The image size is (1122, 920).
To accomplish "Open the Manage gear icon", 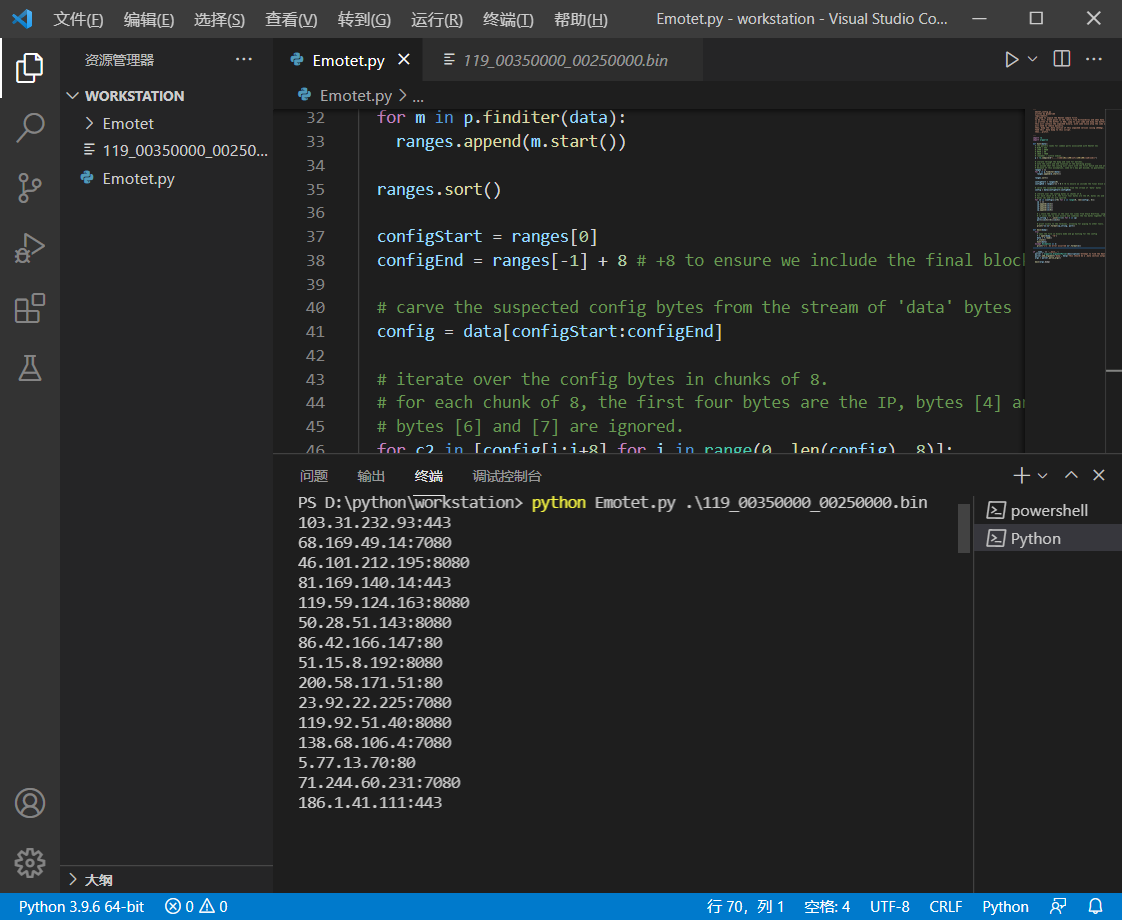I will (30, 862).
